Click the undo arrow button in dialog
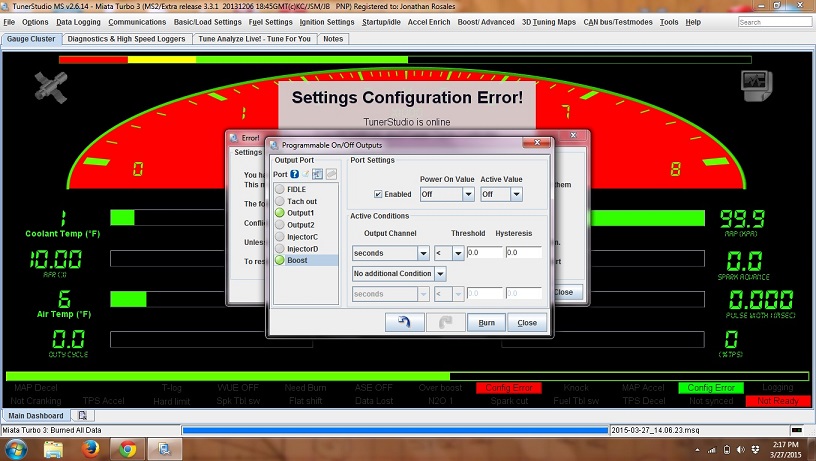The width and height of the screenshot is (816, 461). [x=403, y=322]
